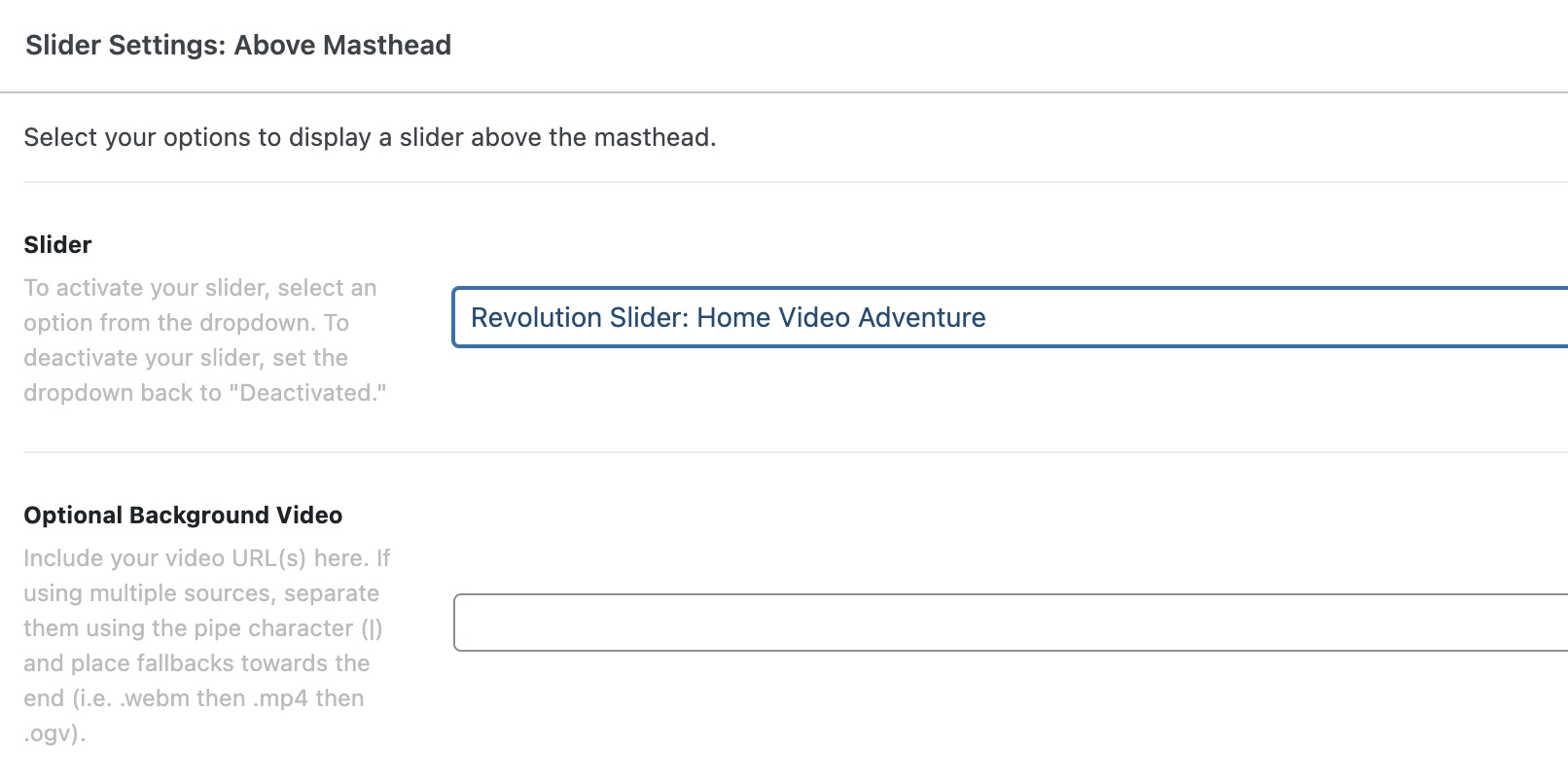Click "deactivate your slider, set the" help line
This screenshot has height=784, width=1568.
(x=186, y=358)
